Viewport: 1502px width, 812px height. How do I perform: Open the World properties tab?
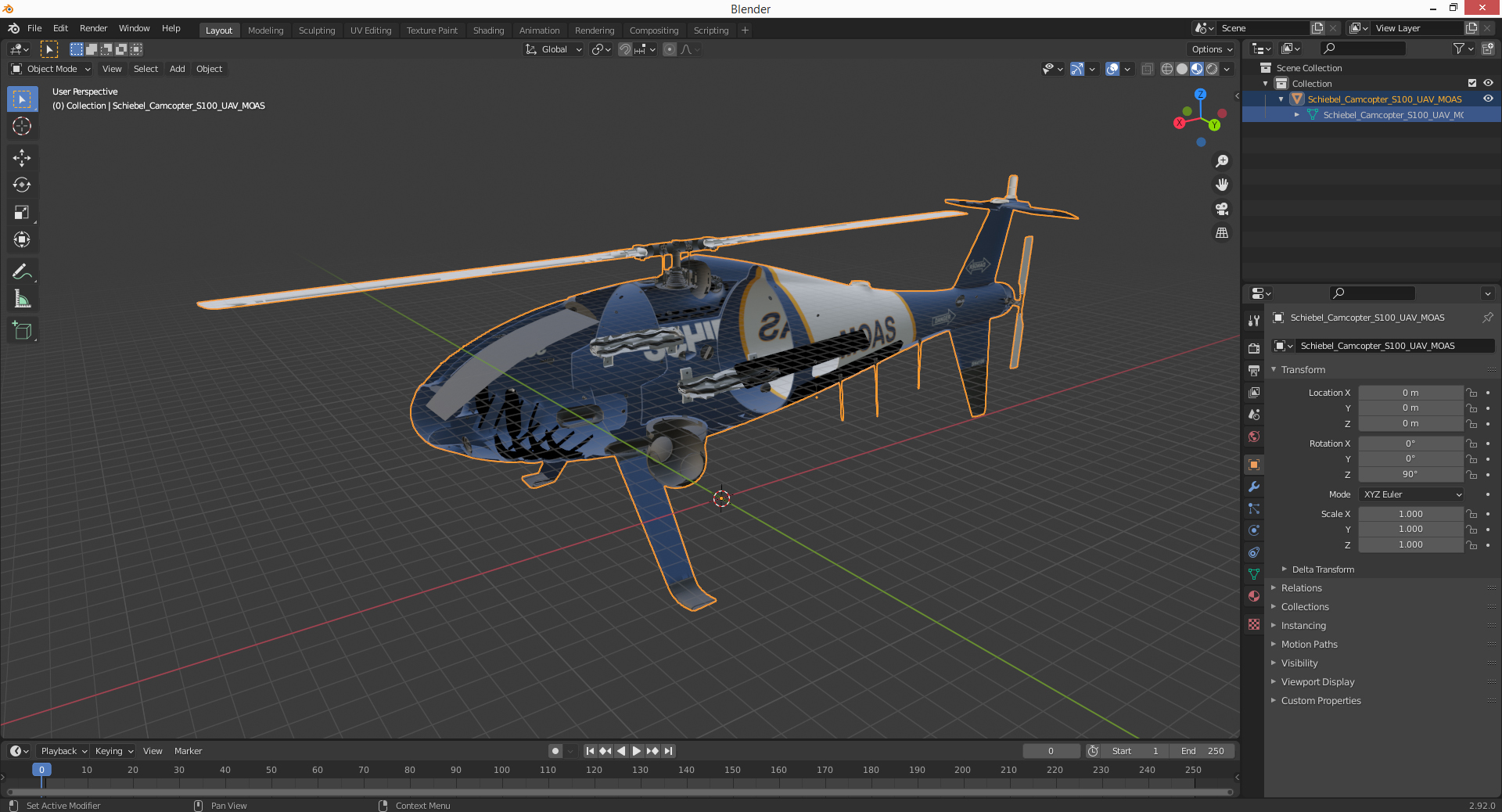click(1254, 437)
